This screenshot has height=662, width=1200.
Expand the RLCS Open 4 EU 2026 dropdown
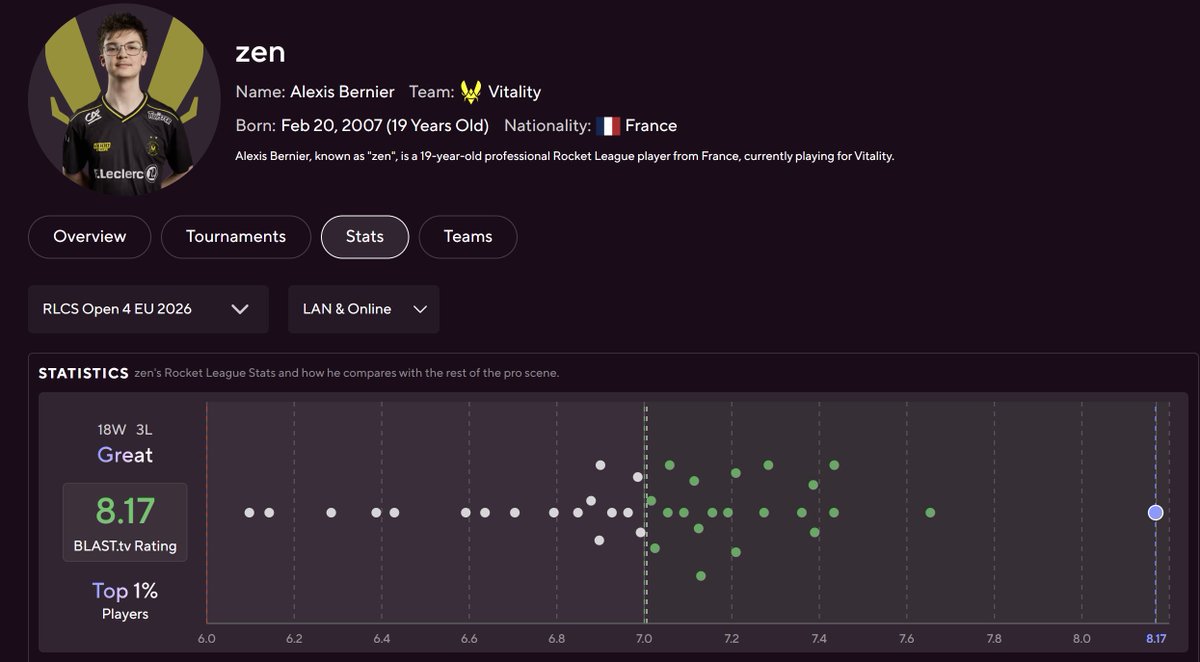[148, 309]
